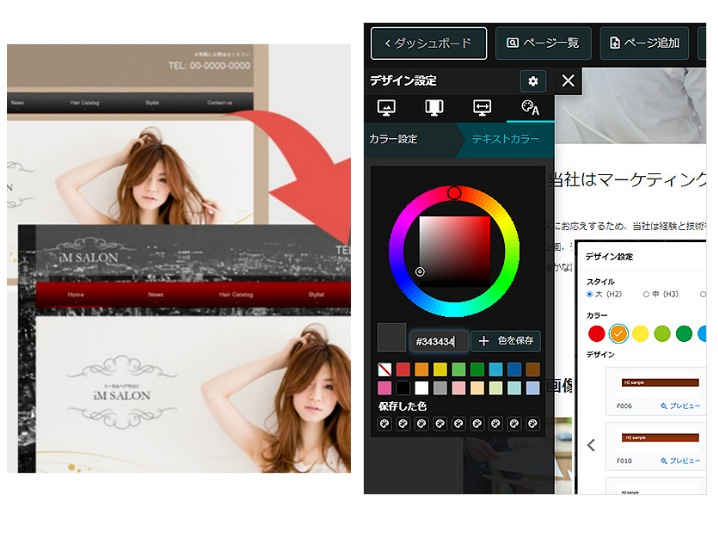Pick the pale pink preset swatch

coord(458,388)
